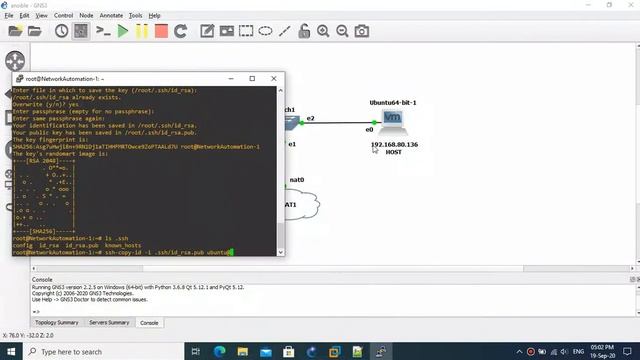
Task: Expand the system tray hidden icons chevron
Action: pyautogui.click(x=519, y=351)
